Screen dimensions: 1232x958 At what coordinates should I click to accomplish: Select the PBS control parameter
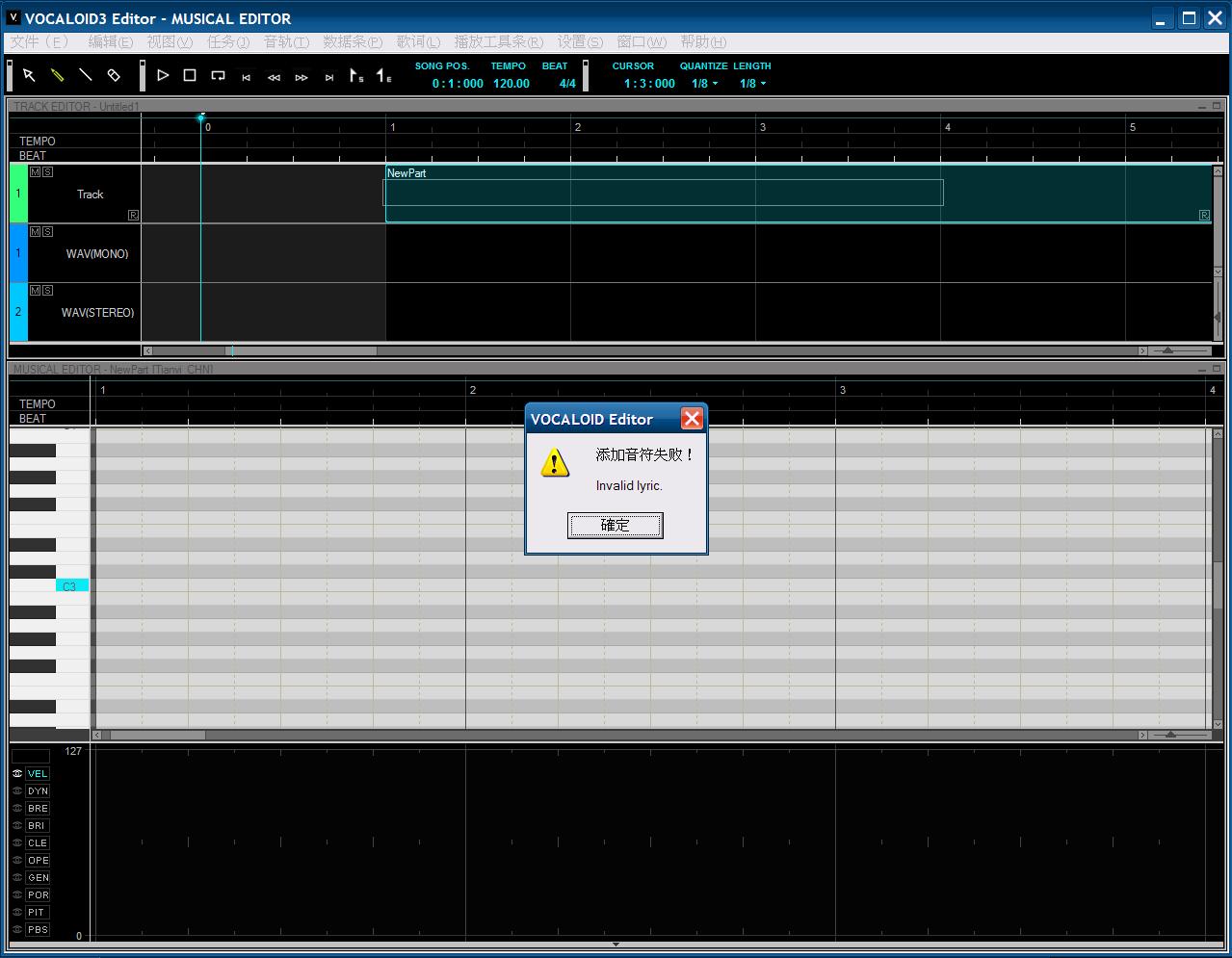[38, 930]
